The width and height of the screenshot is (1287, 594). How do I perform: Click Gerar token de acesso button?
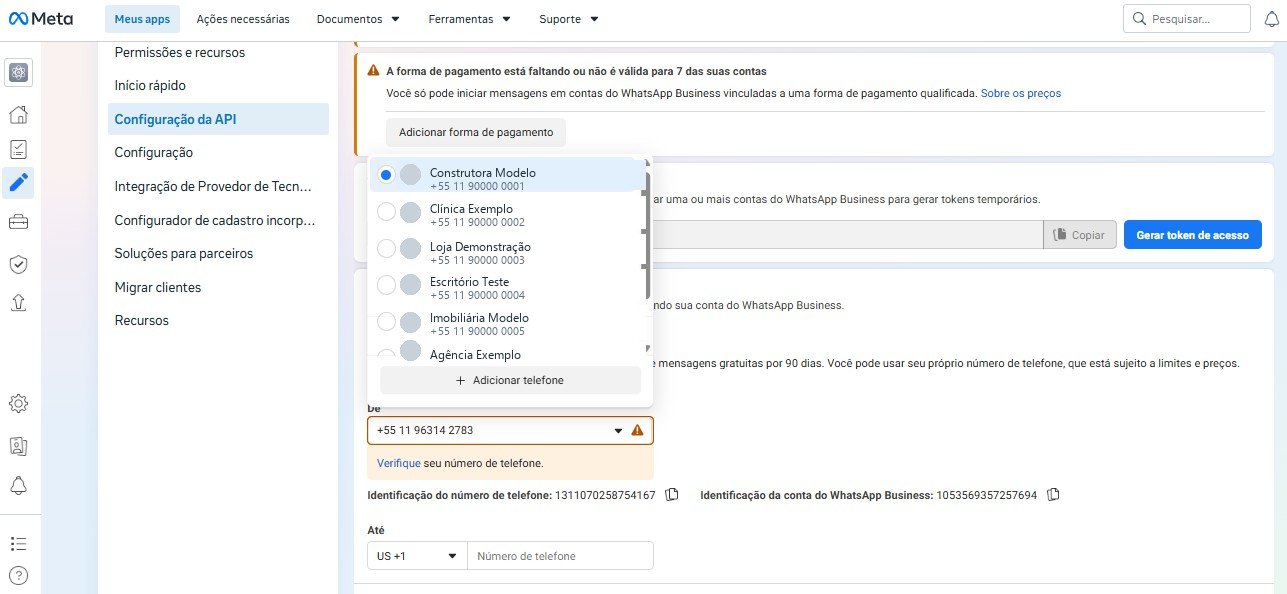point(1192,235)
